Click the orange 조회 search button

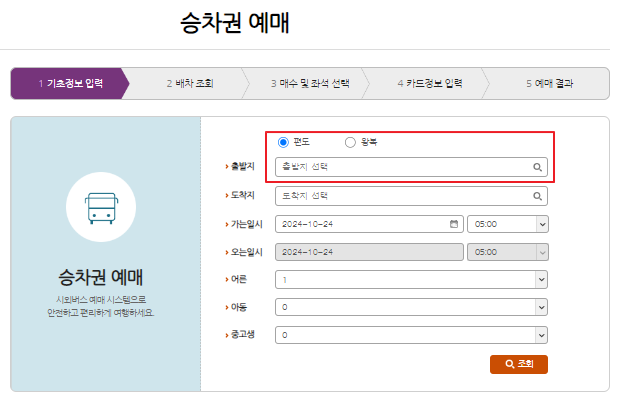click(x=519, y=364)
